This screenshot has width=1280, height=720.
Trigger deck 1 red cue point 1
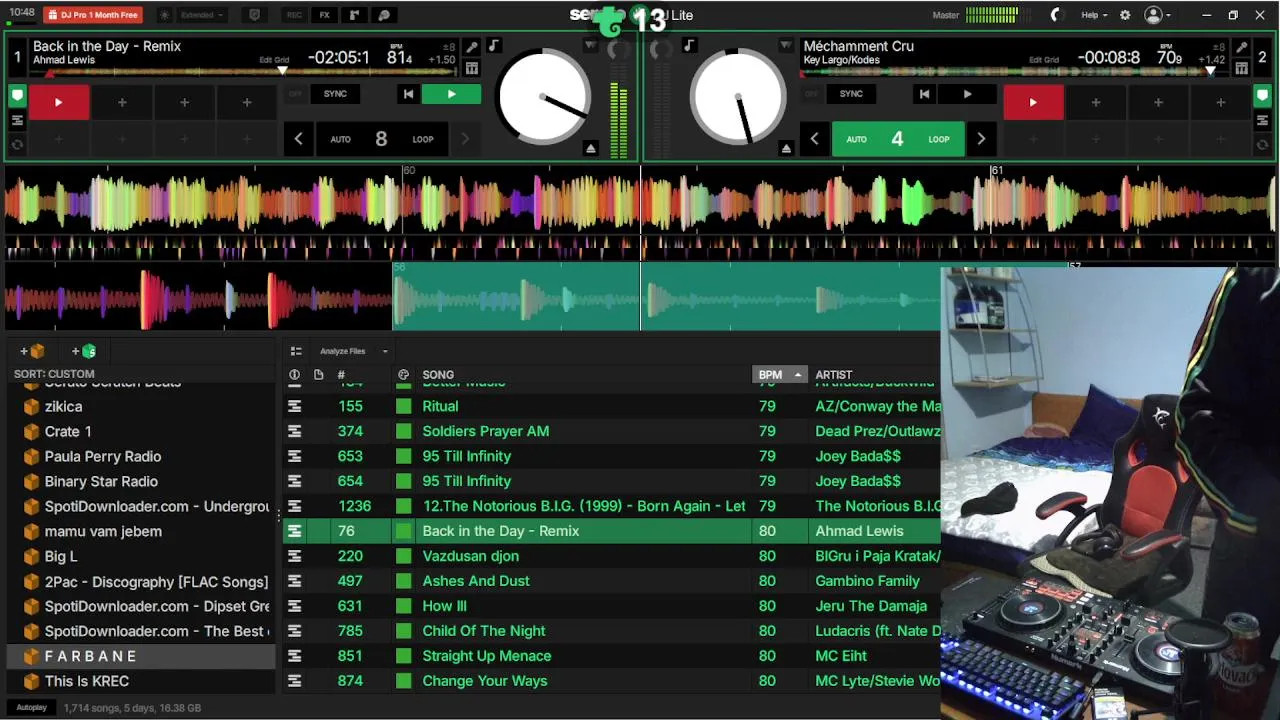58,102
